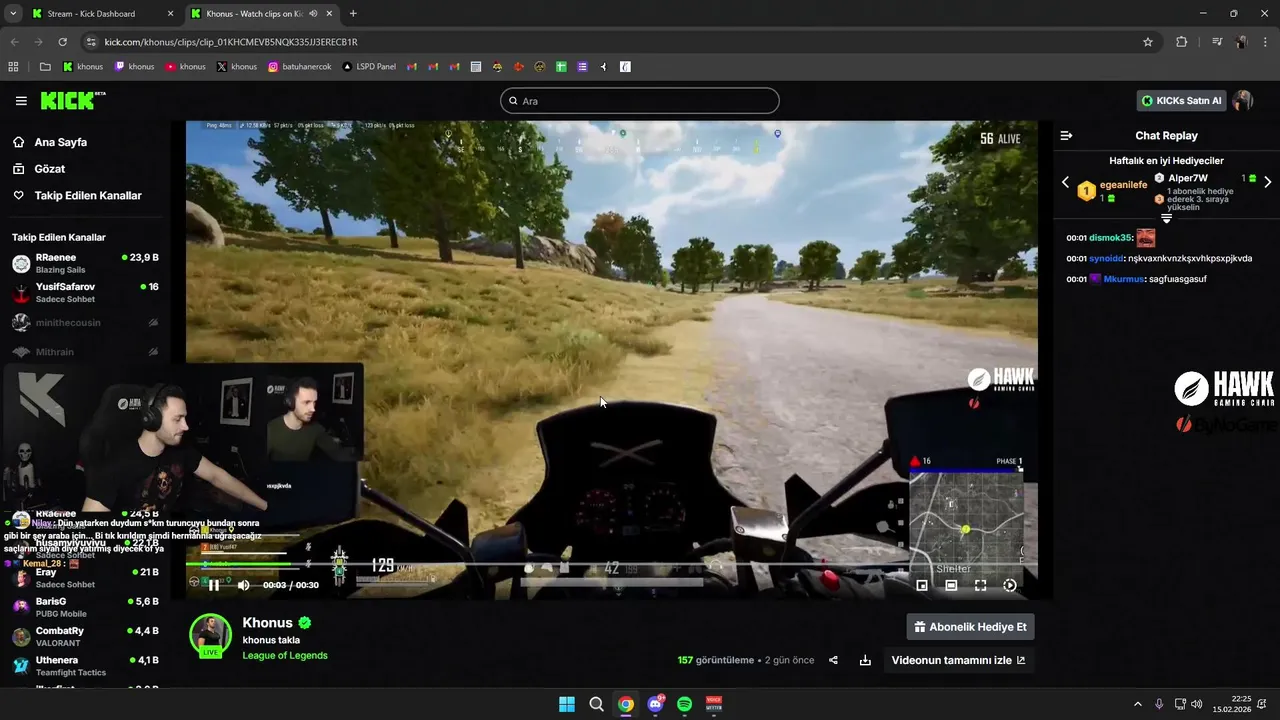Image resolution: width=1280 pixels, height=720 pixels.
Task: Click synoidd username in chat
Action: 1106,258
